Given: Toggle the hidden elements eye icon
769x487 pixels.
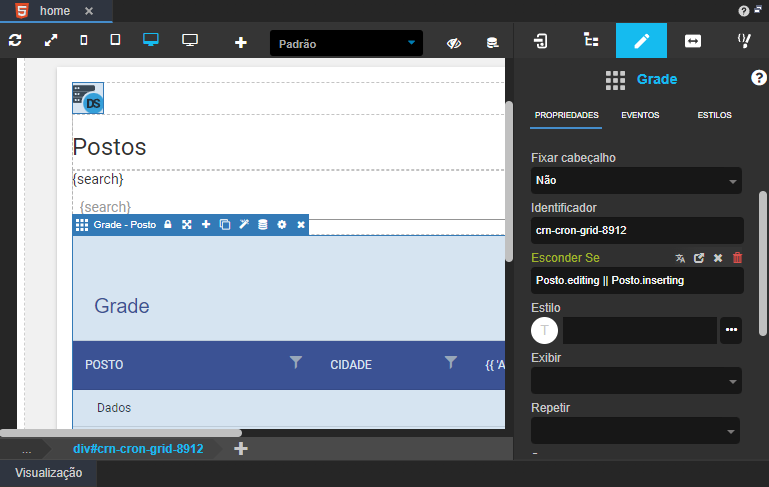Looking at the screenshot, I should [454, 43].
